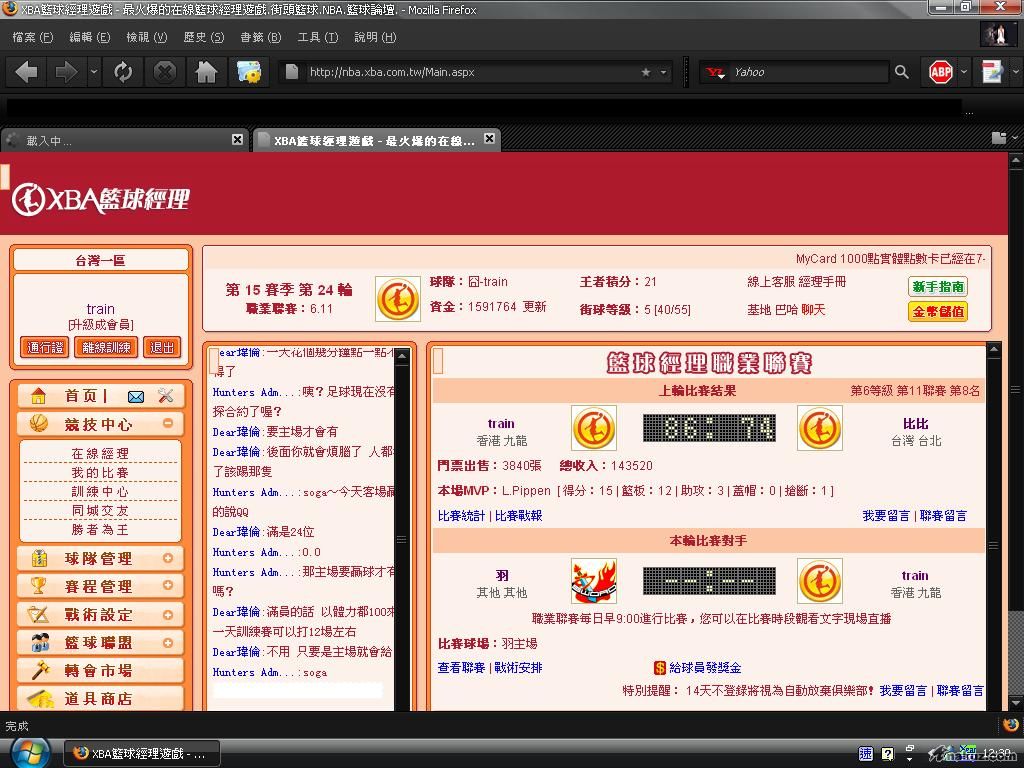Open the back/forward history dropdown arrow
Screen dimensions: 1024x768
[x=94, y=72]
